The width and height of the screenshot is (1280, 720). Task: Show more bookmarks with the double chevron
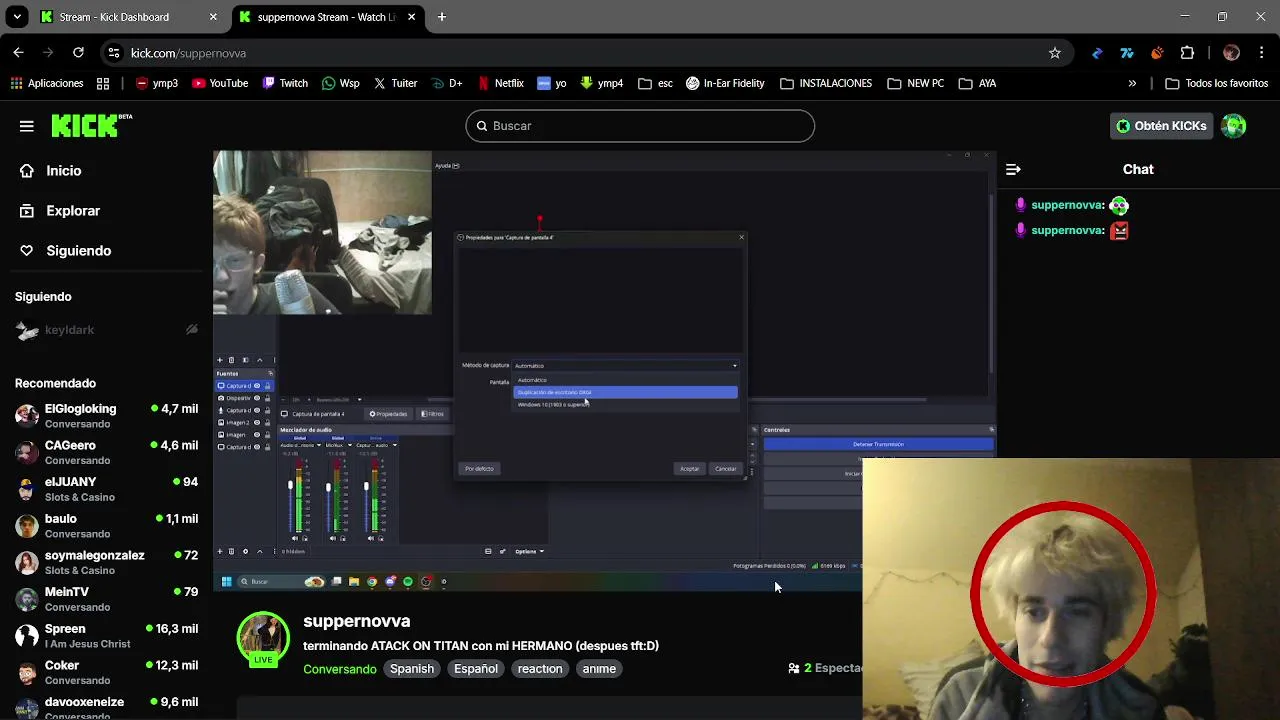1132,83
